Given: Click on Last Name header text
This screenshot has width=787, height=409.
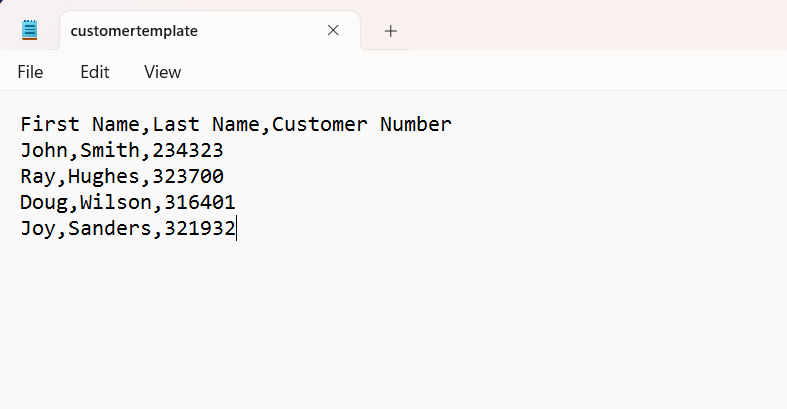Looking at the screenshot, I should 206,124.
